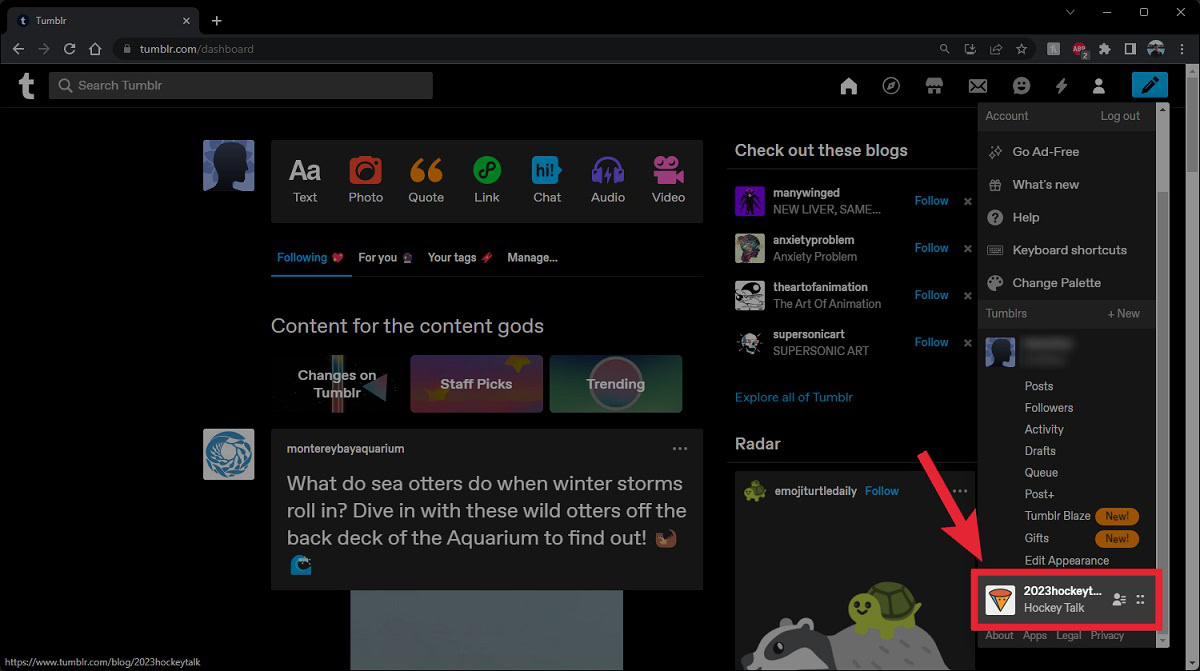Open the Home dashboard icon
Image resolution: width=1200 pixels, height=671 pixels.
[x=849, y=87]
